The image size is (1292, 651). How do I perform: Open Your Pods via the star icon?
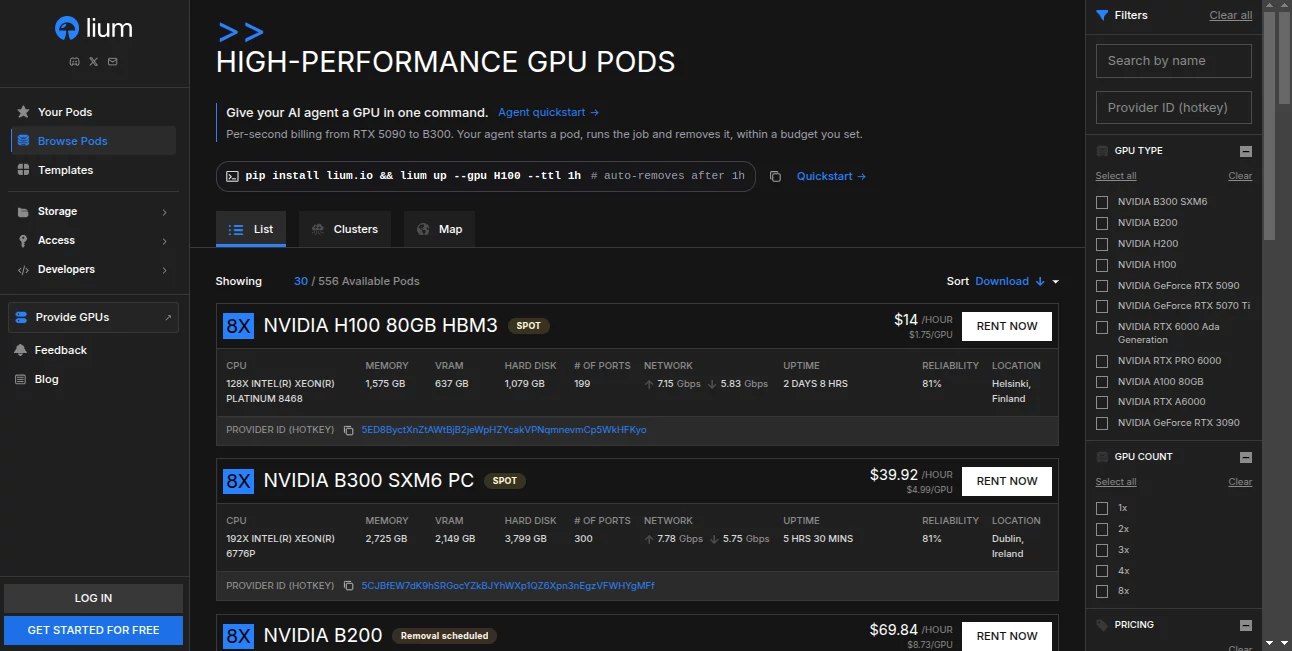tap(23, 112)
